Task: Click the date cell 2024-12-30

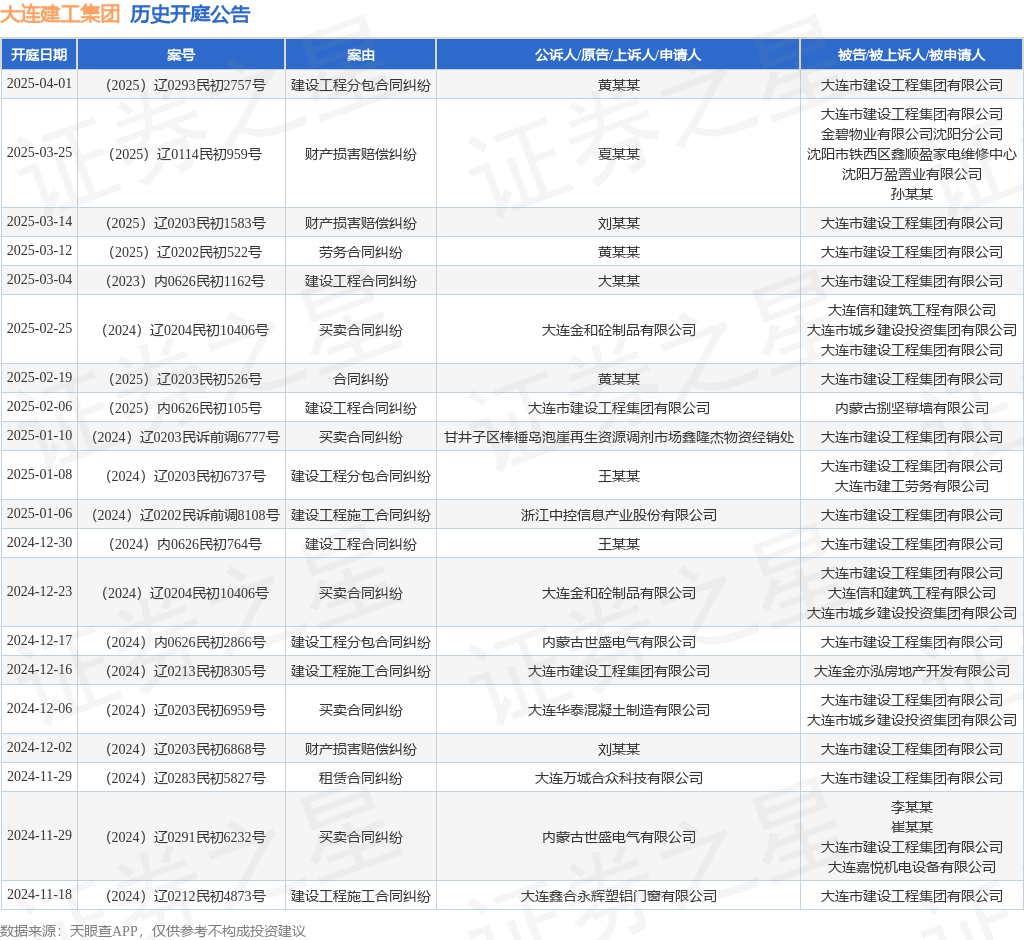Action: coord(39,542)
